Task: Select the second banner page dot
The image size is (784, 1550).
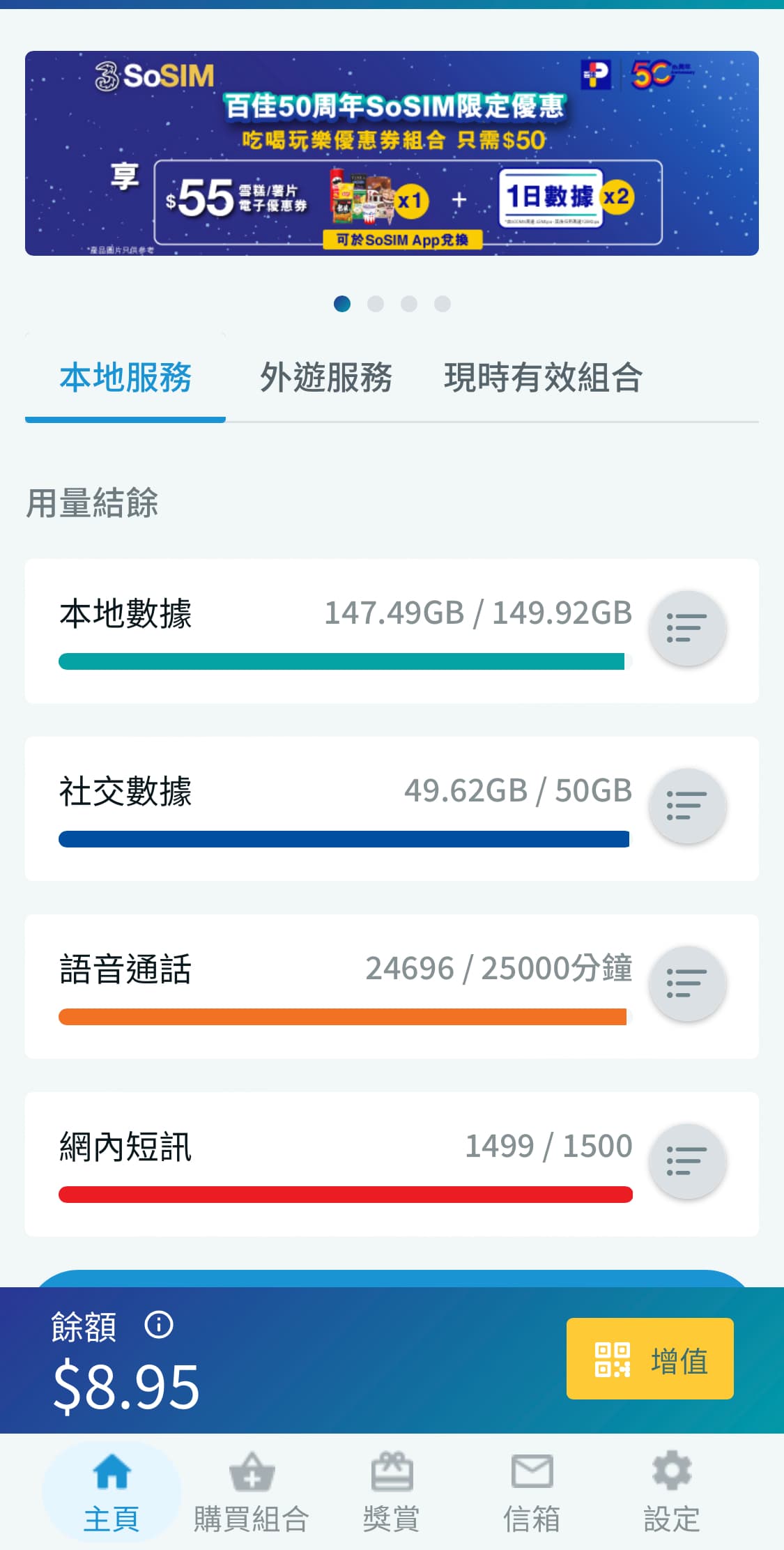Action: click(376, 304)
